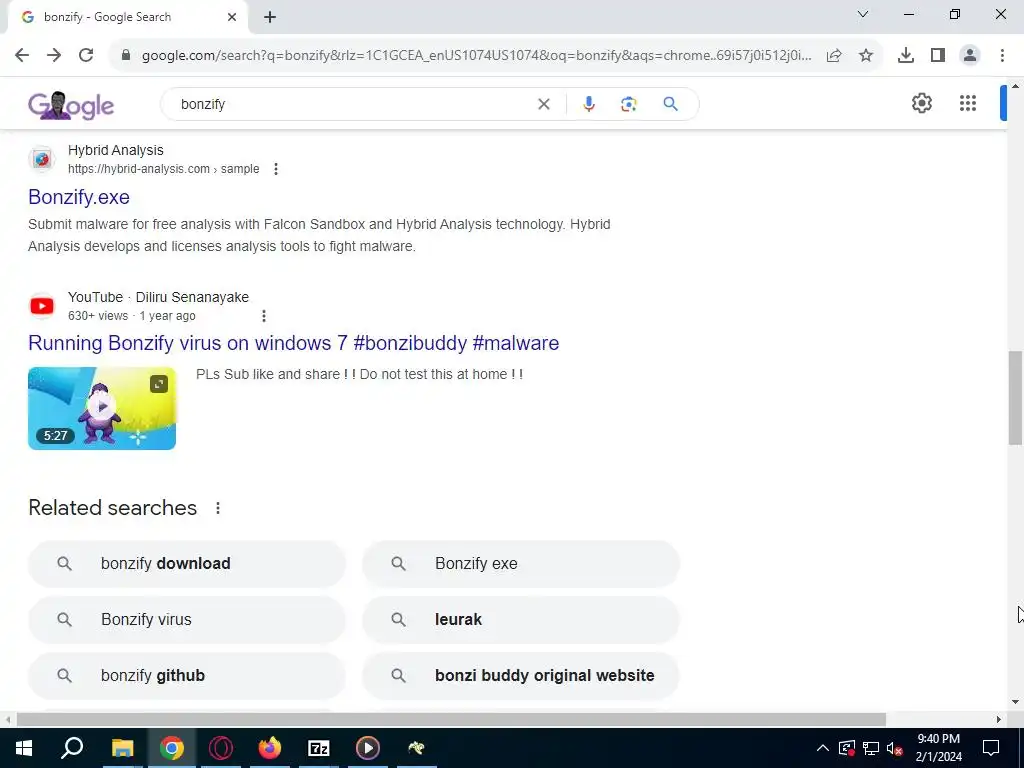1024x768 pixels.
Task: Share this page from the address bar
Action: [834, 56]
